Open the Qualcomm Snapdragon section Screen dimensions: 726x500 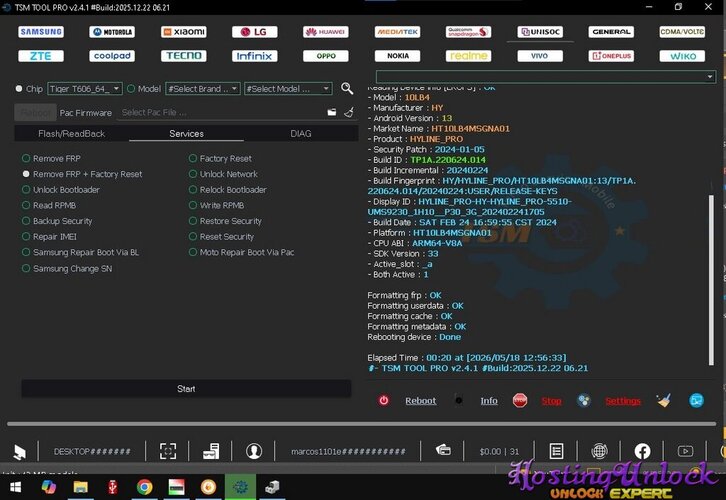pyautogui.click(x=469, y=31)
